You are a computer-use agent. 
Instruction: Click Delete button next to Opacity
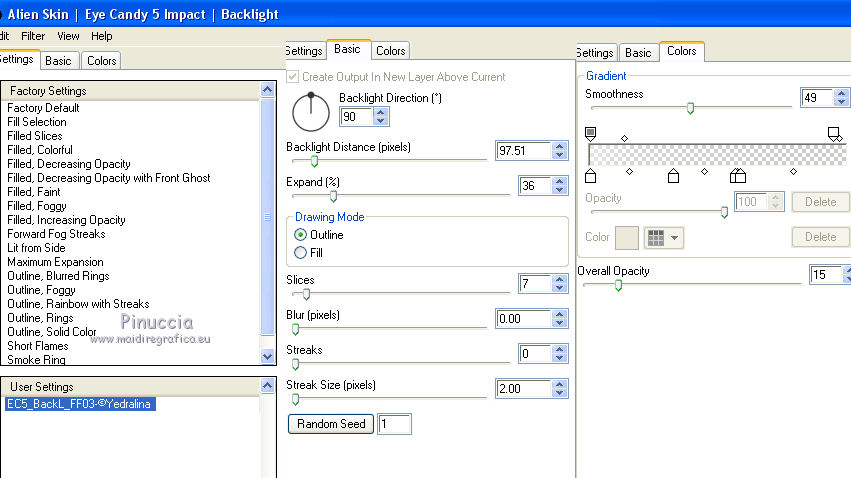coord(820,202)
